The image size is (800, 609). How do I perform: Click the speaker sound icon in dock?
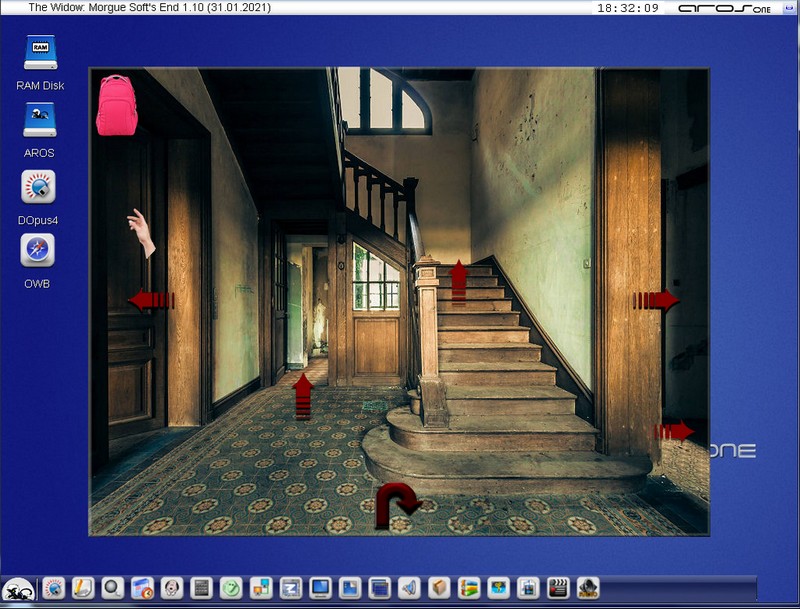[409, 588]
